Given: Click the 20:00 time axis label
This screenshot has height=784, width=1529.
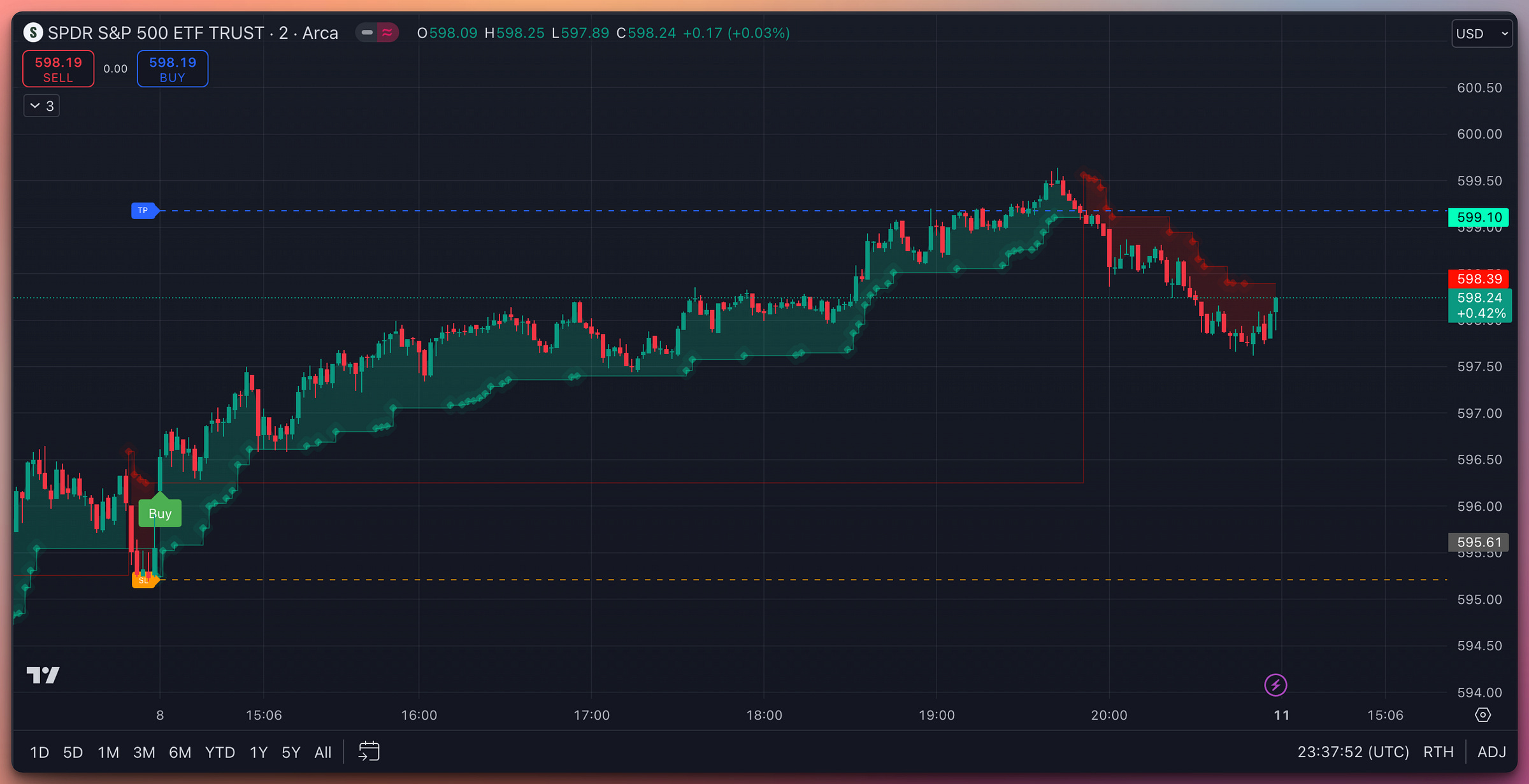Looking at the screenshot, I should tap(1109, 715).
